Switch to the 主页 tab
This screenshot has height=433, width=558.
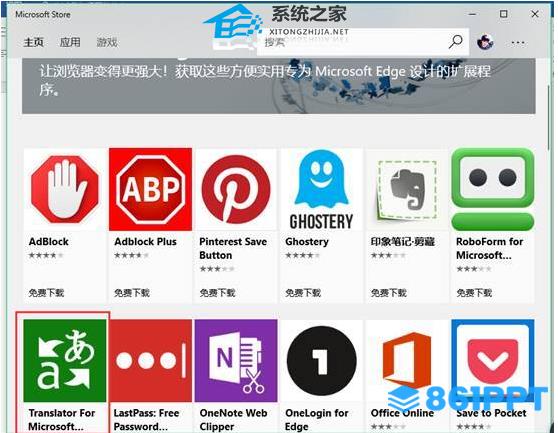point(33,42)
